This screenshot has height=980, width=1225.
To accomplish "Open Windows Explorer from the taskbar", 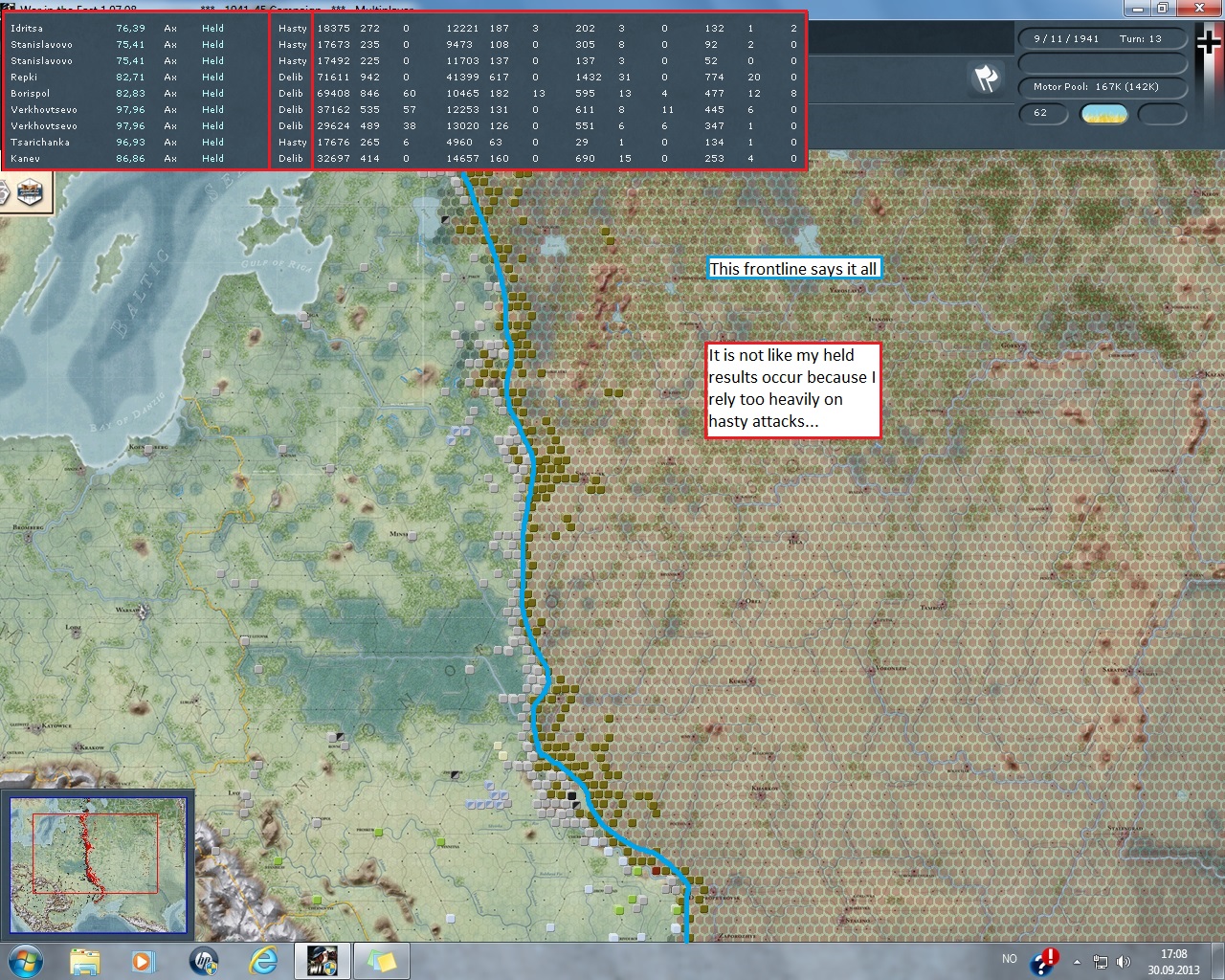I will tap(84, 961).
